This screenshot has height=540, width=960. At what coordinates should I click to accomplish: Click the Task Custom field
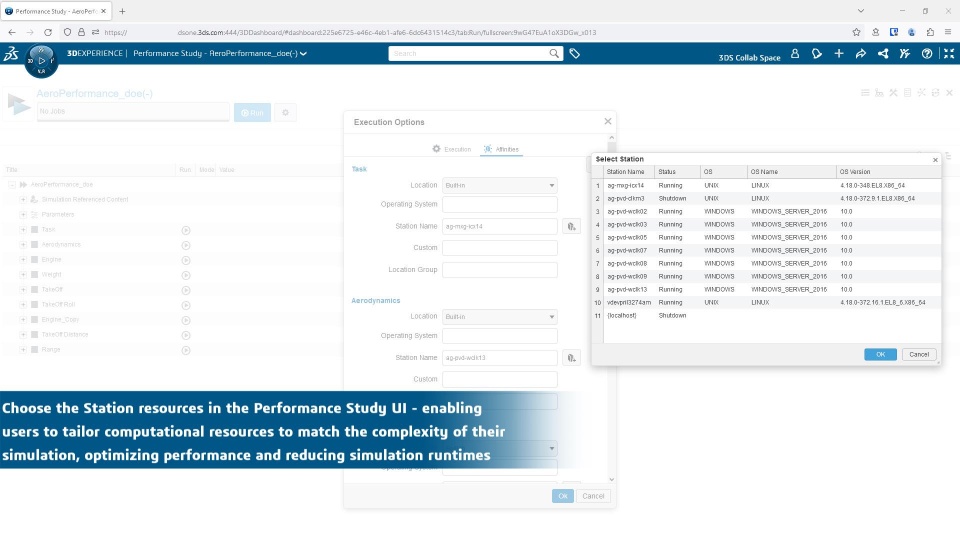(x=500, y=248)
